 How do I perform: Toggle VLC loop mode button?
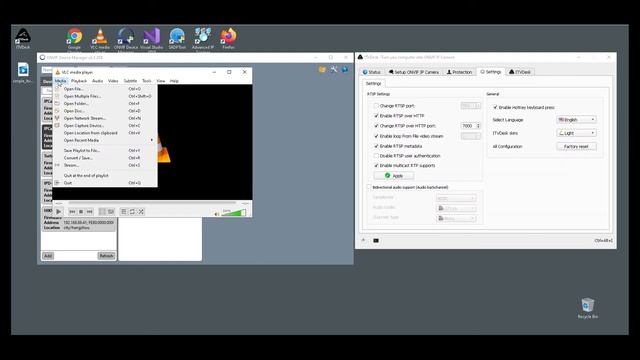click(132, 211)
